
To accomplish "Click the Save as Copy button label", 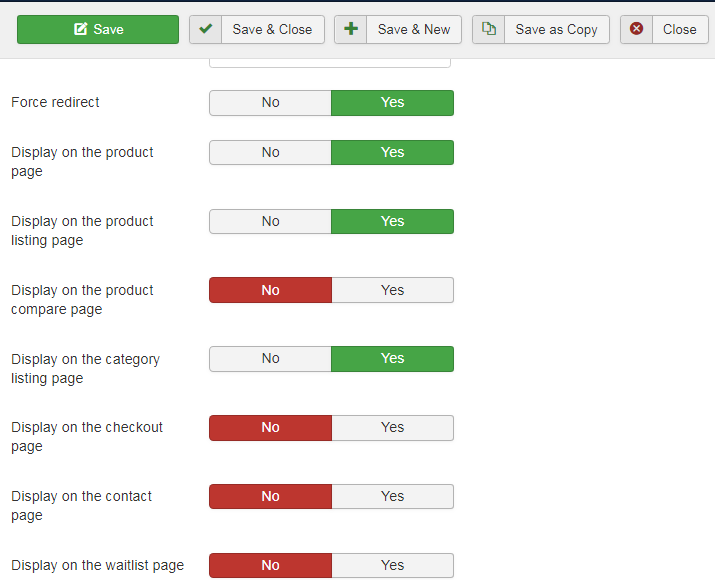I will click(x=556, y=29).
